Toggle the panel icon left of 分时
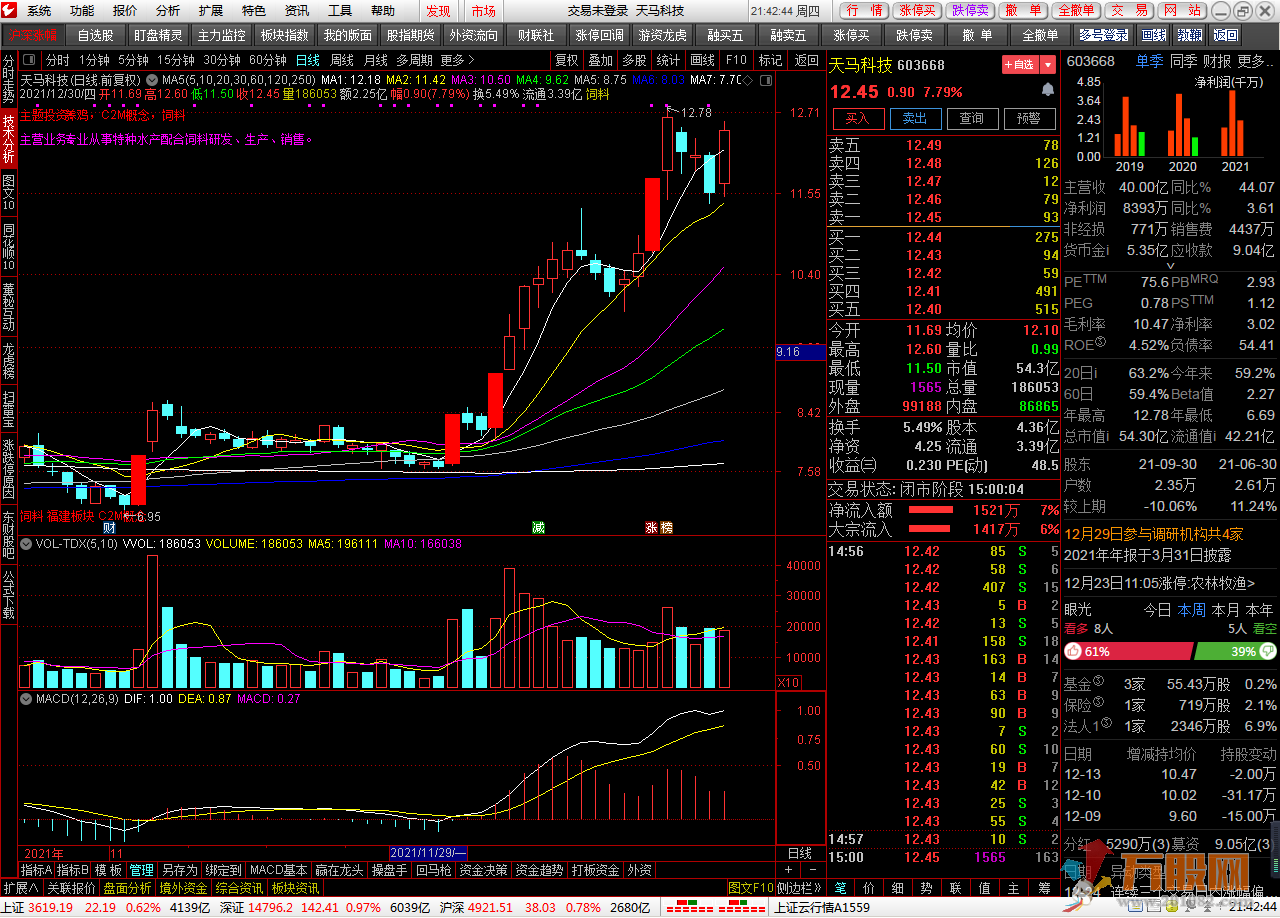The width and height of the screenshot is (1280, 918). [29, 60]
